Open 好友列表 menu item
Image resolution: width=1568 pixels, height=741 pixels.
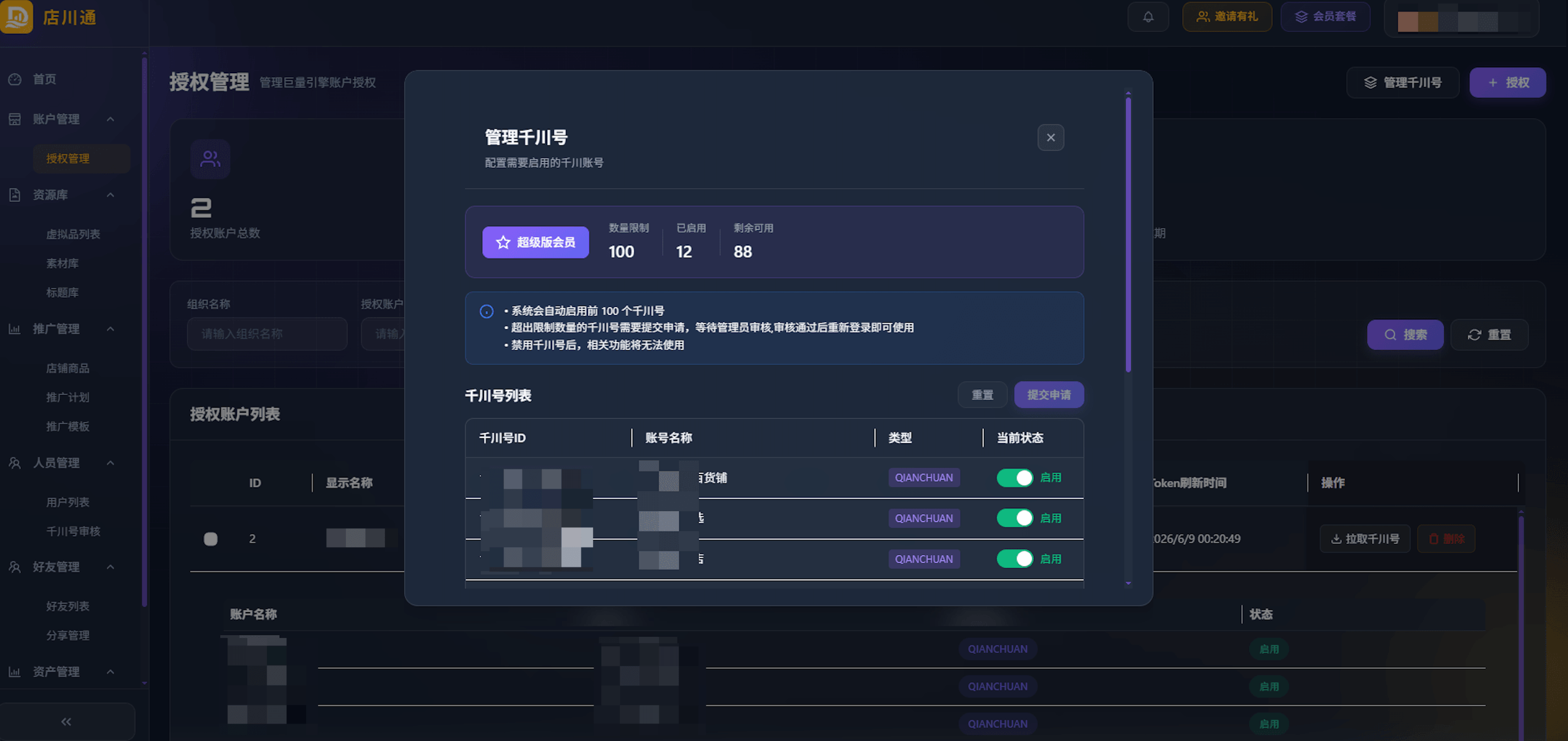[x=68, y=607]
